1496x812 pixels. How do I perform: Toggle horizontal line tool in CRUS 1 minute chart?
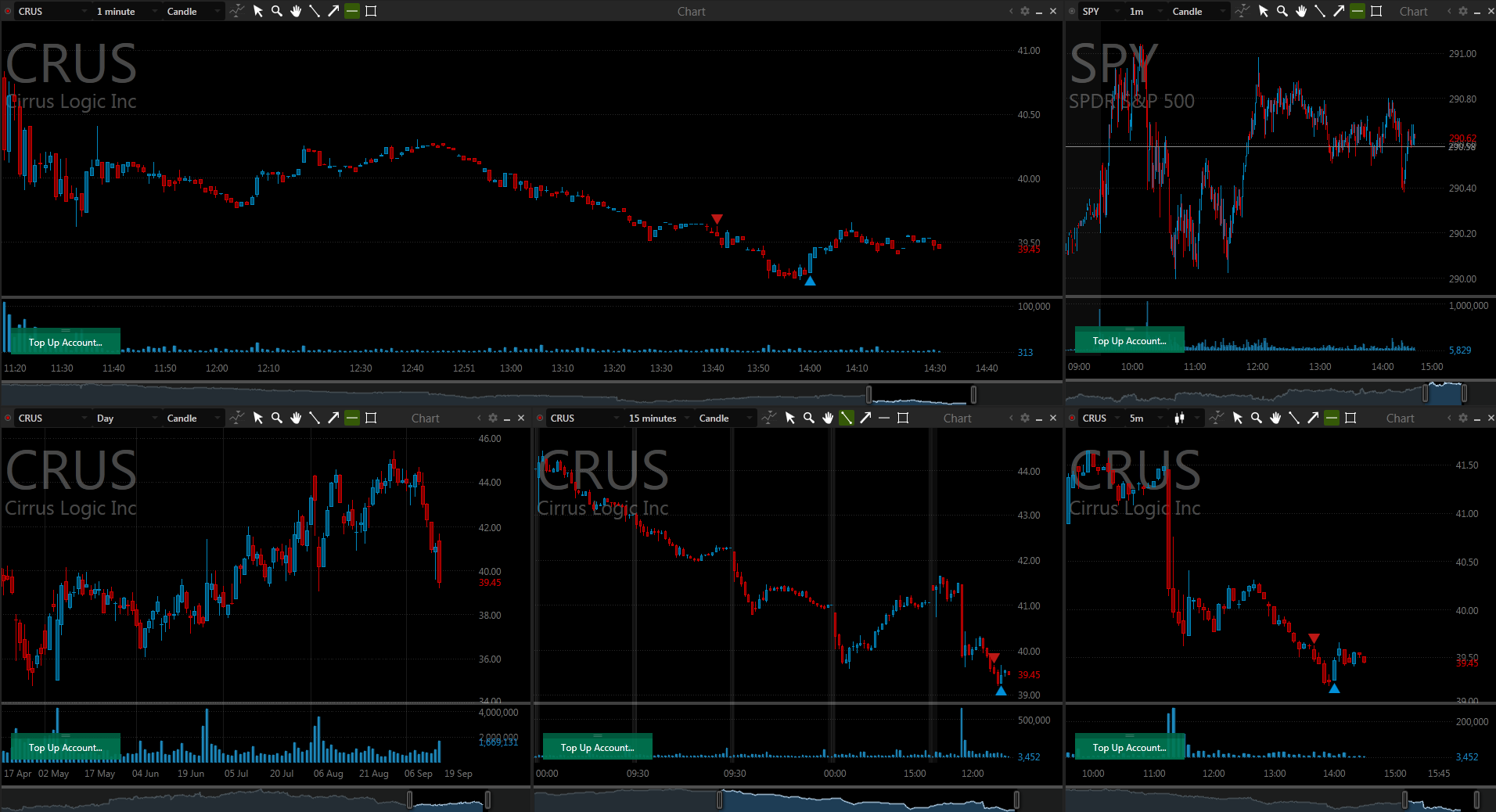(x=352, y=11)
